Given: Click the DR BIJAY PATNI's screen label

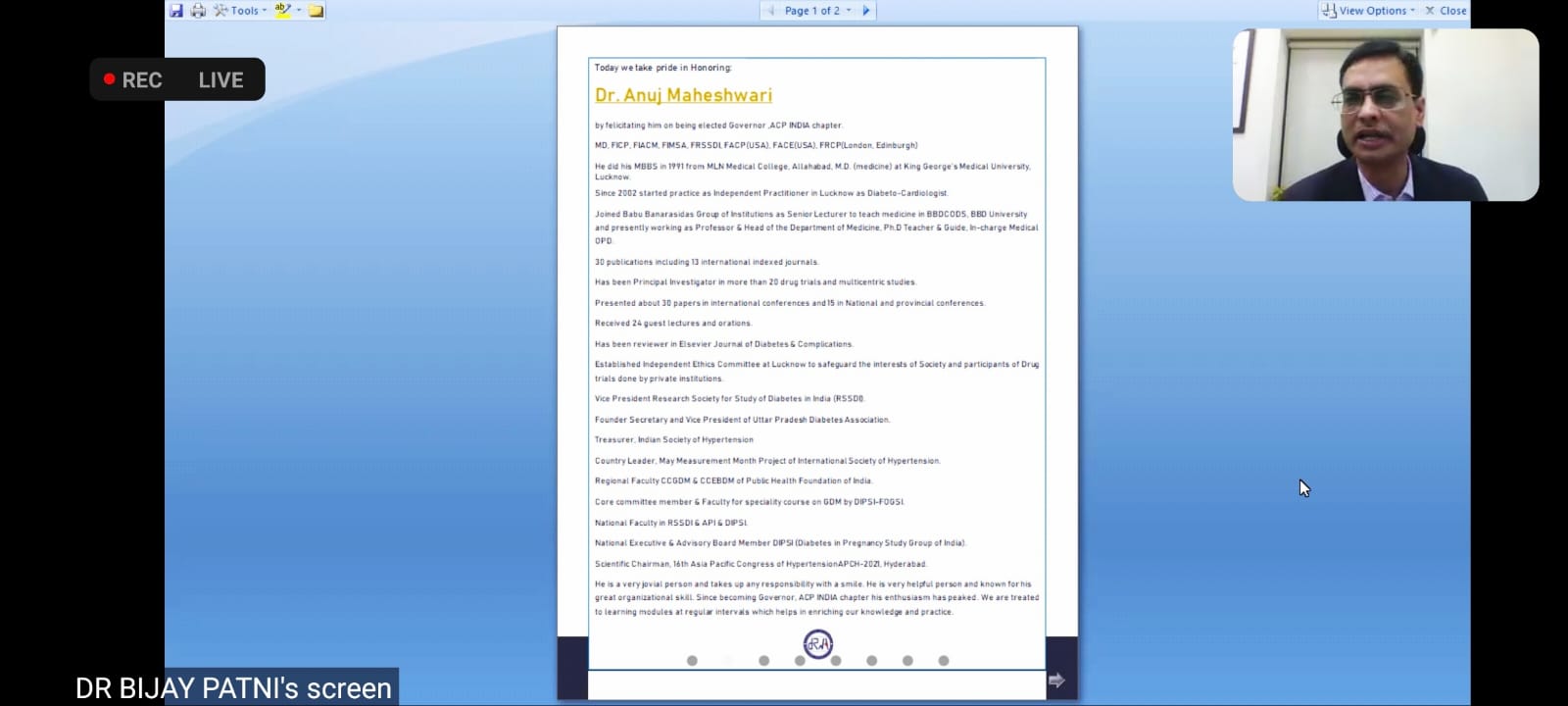Looking at the screenshot, I should pos(233,687).
